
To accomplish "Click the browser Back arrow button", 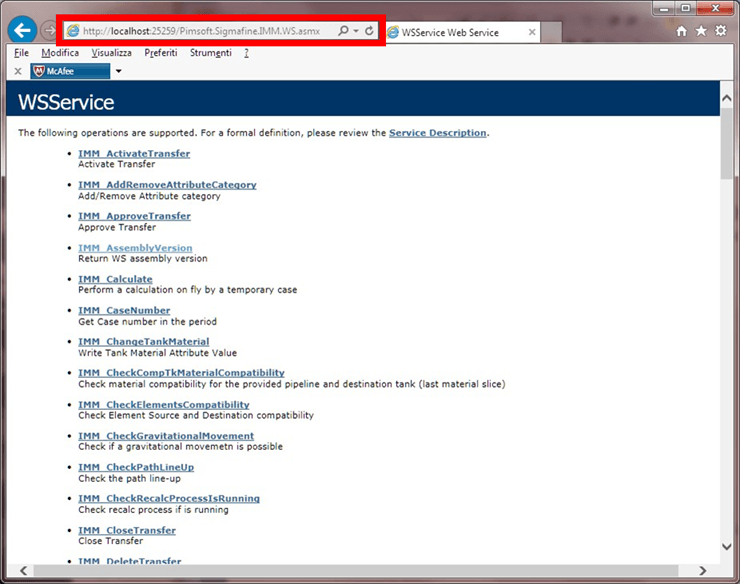I will [22, 31].
